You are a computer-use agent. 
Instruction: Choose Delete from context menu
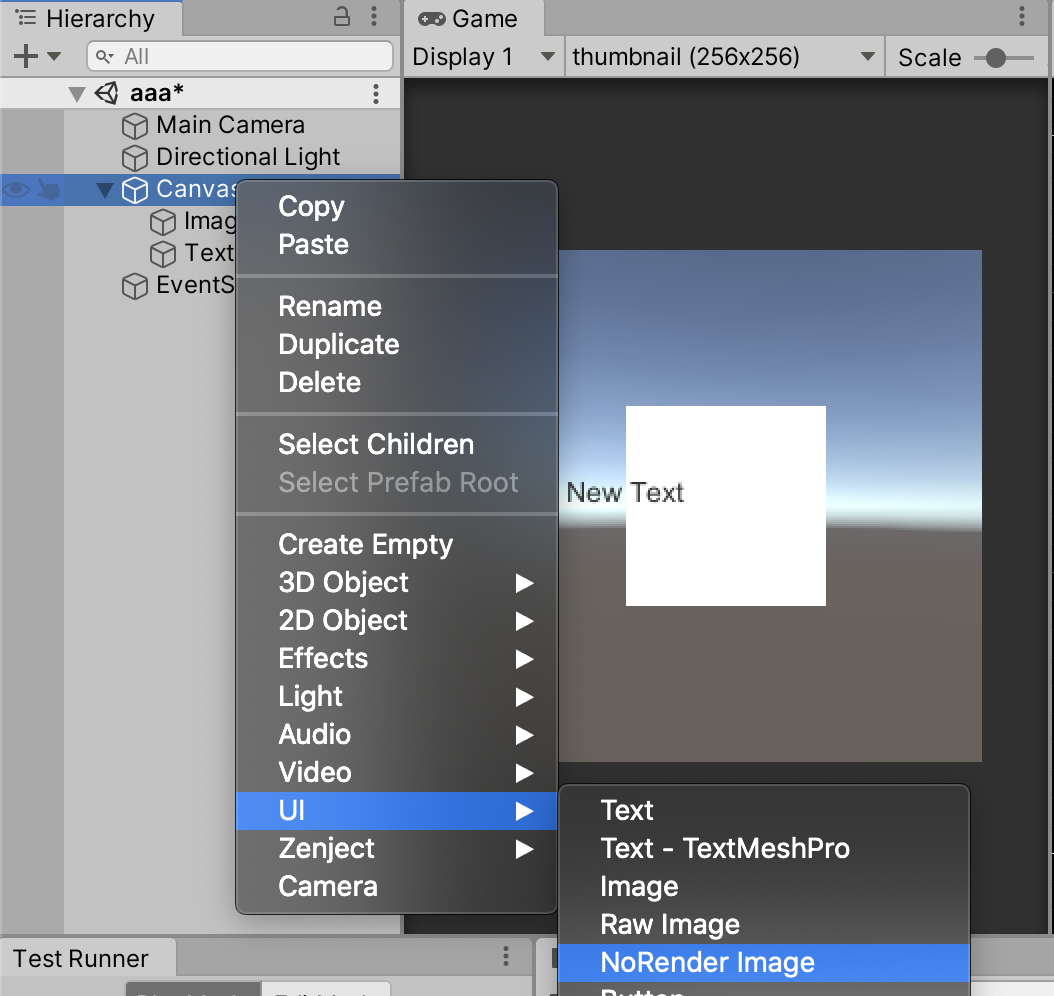[397, 382]
